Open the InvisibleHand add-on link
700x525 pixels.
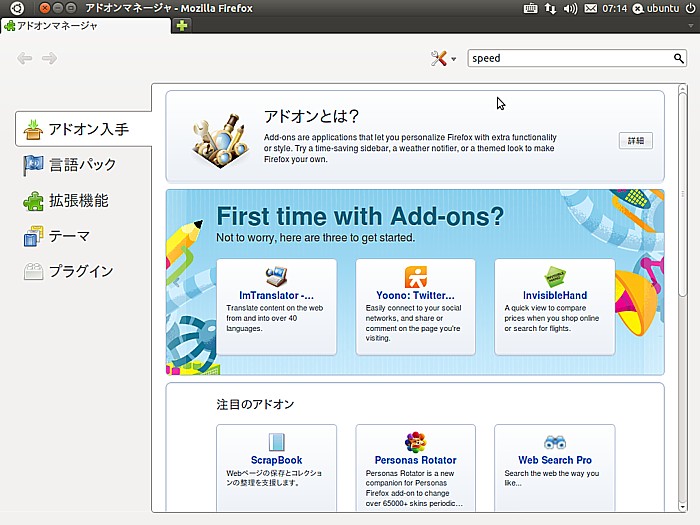pos(555,296)
